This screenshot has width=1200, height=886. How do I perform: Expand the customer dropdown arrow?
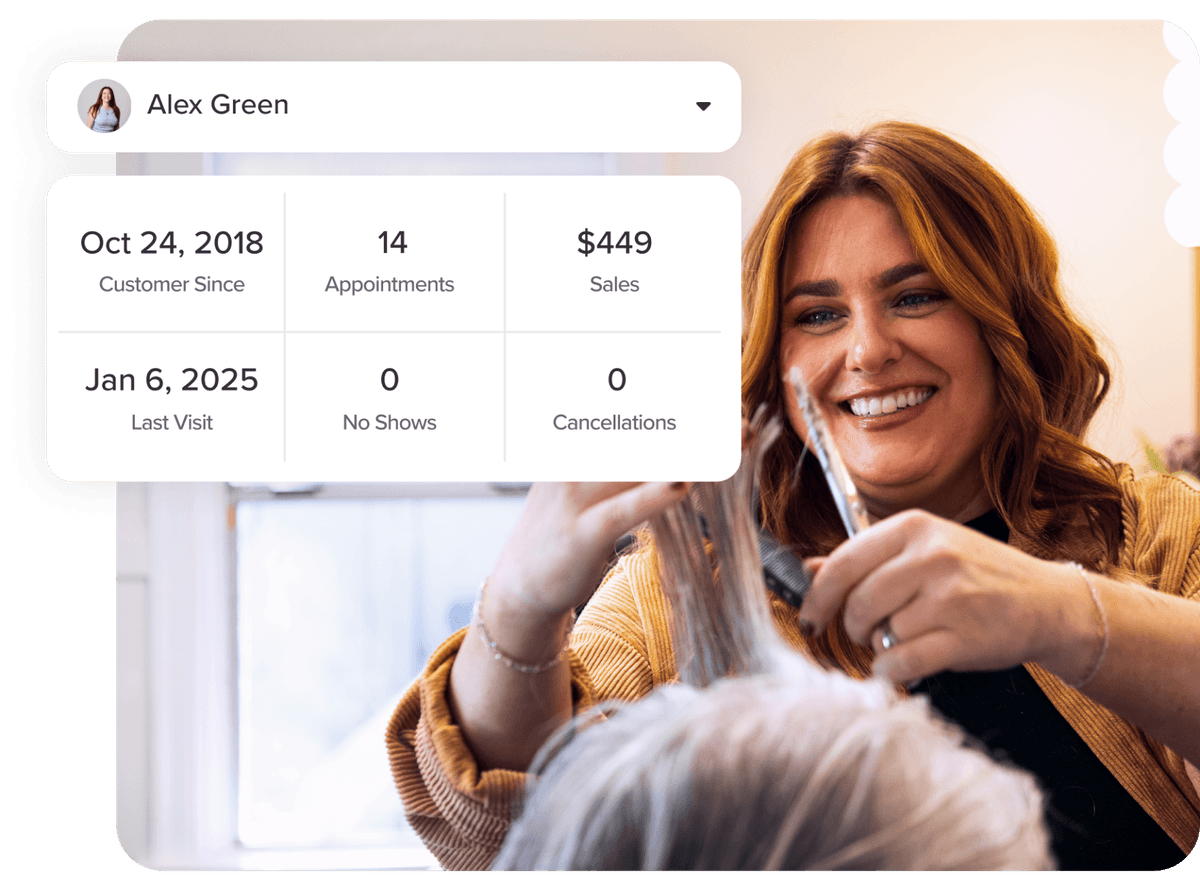(703, 106)
